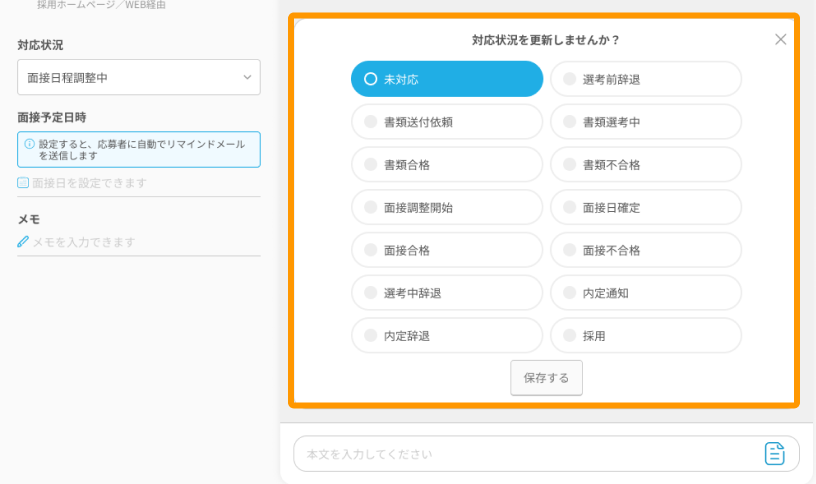This screenshot has width=816, height=484.
Task: Click the memo pencil icon
Action: (x=23, y=241)
